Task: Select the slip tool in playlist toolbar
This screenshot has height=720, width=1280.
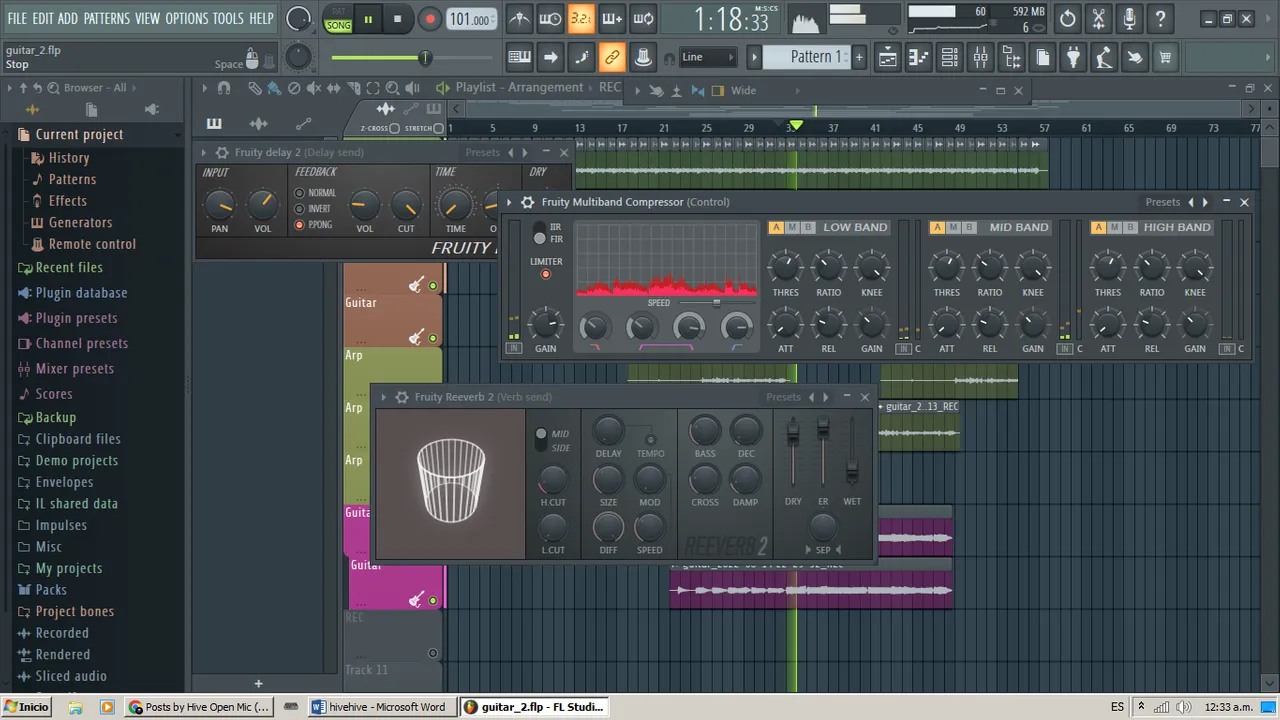Action: pyautogui.click(x=333, y=88)
